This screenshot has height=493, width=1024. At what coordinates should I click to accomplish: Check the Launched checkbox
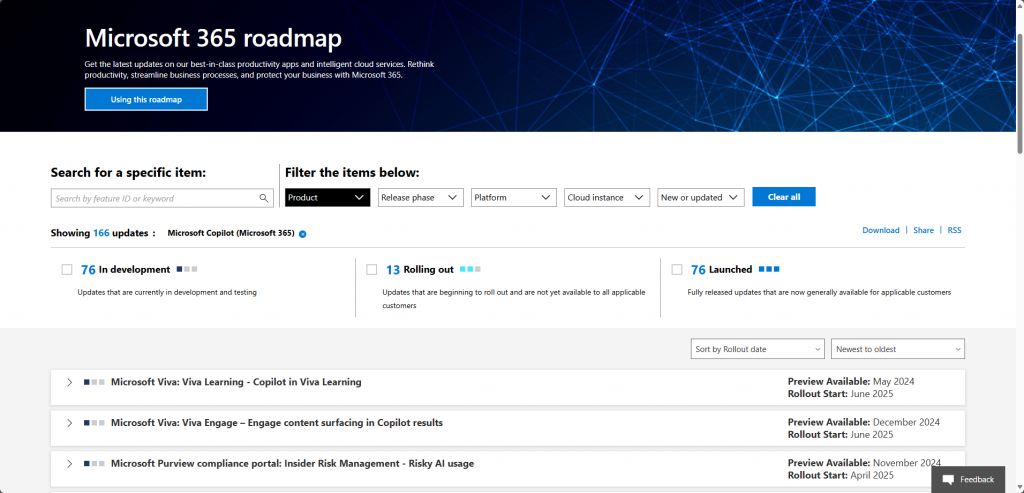pos(677,270)
